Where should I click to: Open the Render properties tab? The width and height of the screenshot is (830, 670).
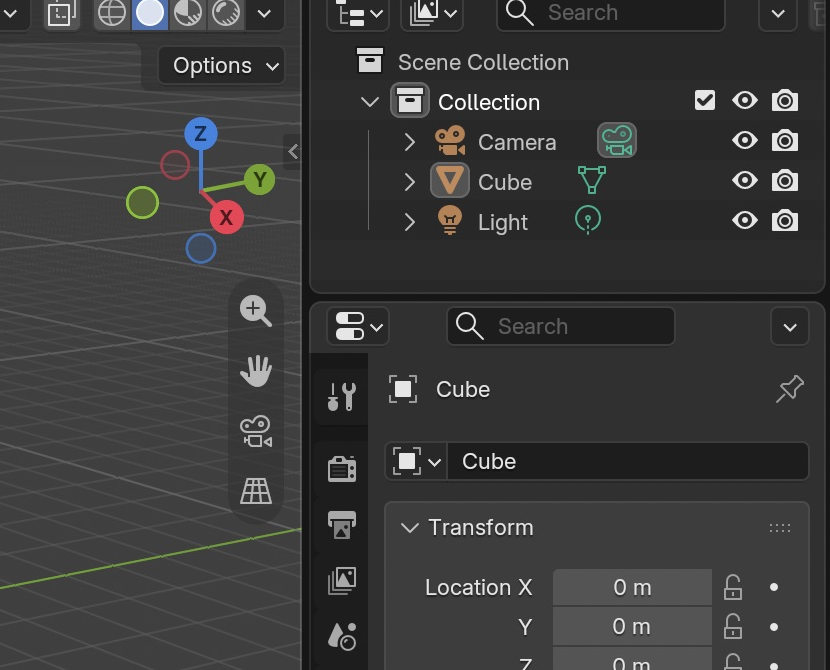coord(341,469)
